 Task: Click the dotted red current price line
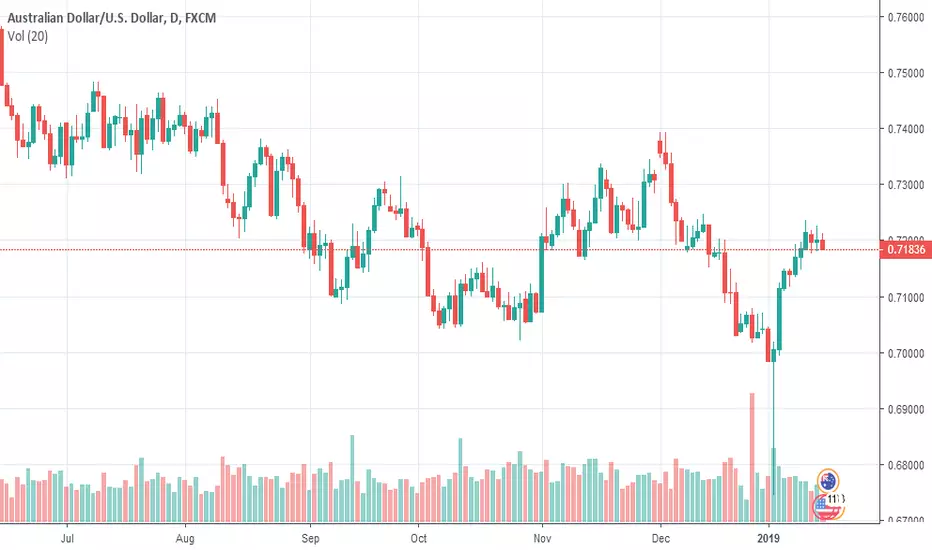pyautogui.click(x=440, y=250)
